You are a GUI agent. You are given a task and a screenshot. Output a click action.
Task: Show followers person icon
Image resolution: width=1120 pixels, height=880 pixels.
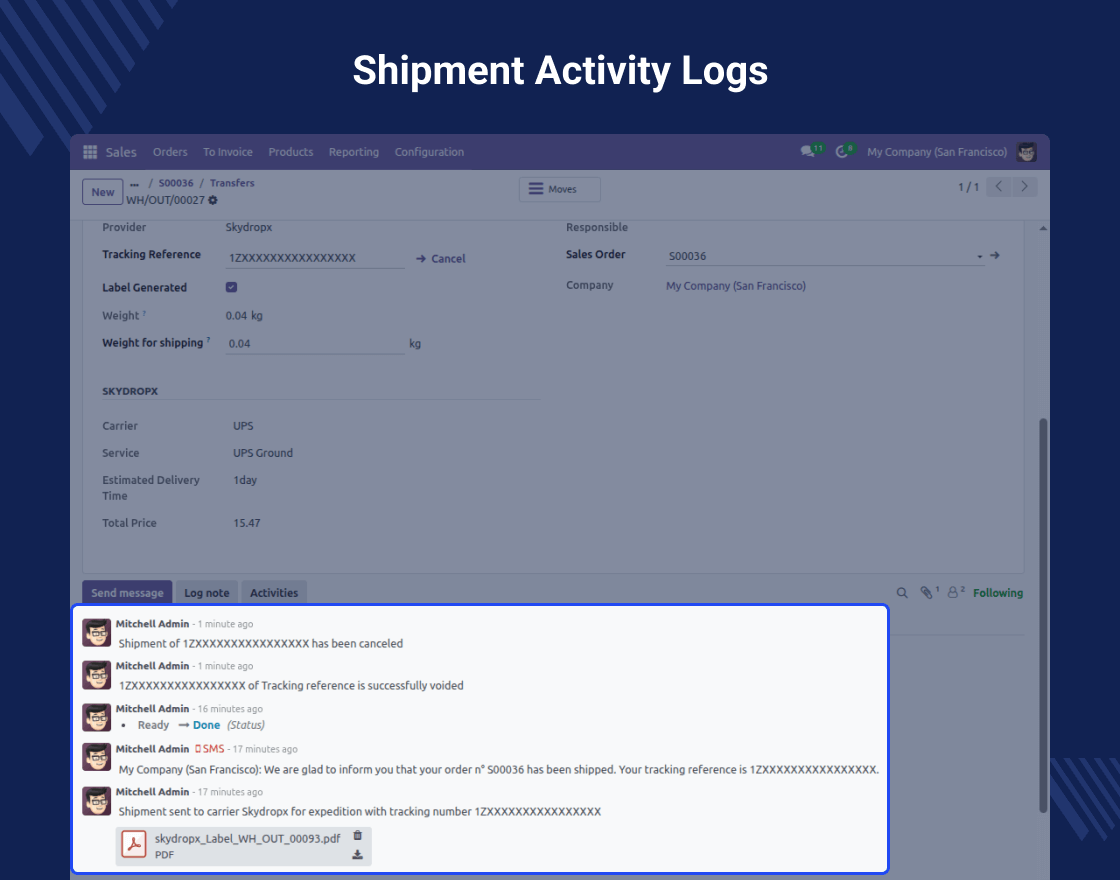[955, 592]
